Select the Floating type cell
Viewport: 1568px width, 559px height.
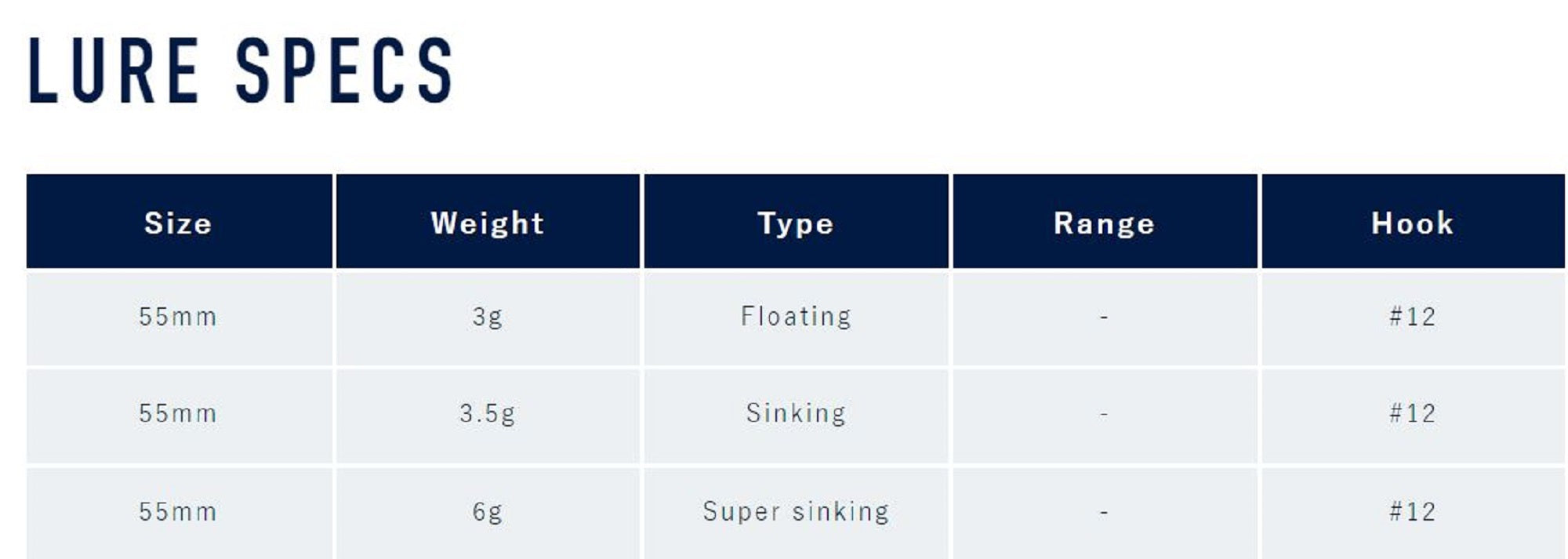click(796, 317)
